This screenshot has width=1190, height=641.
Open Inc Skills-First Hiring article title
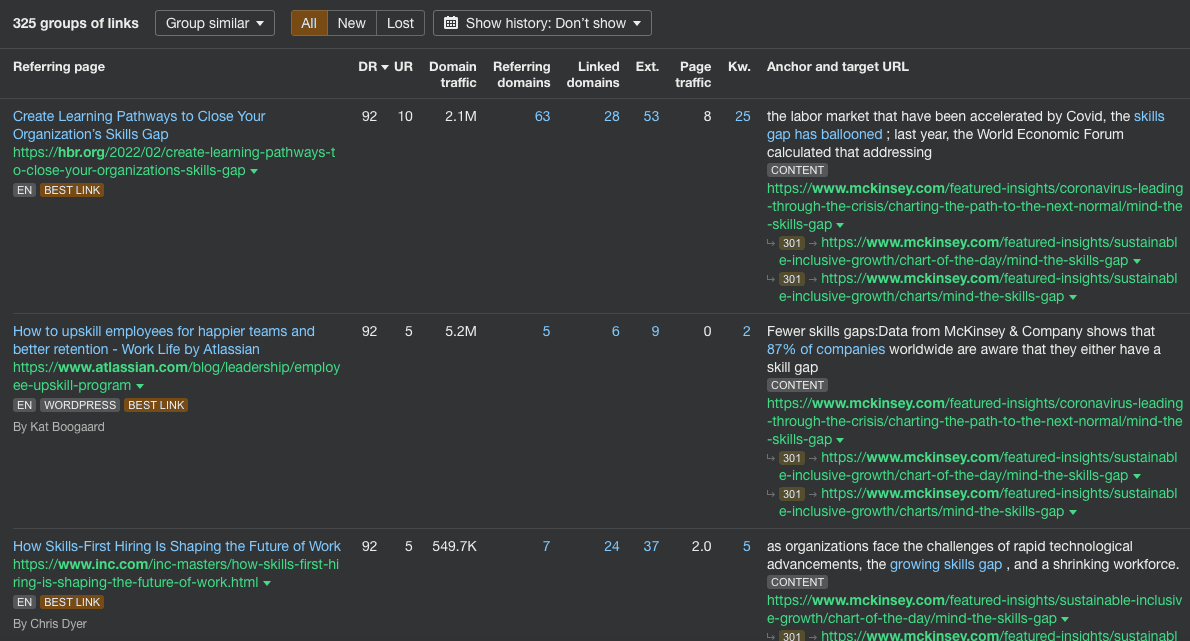click(177, 546)
